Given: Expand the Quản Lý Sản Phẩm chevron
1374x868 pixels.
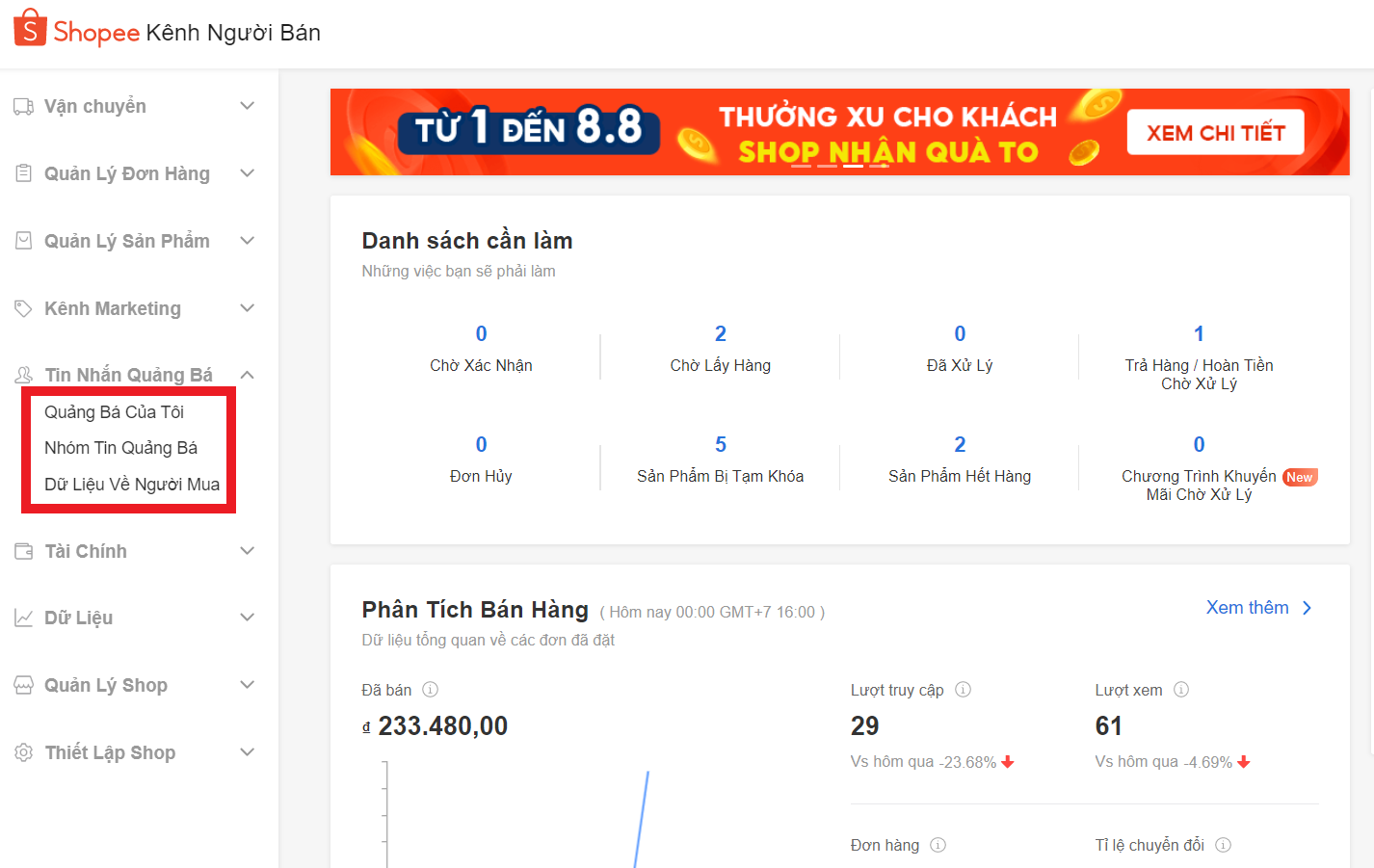Looking at the screenshot, I should (247, 241).
